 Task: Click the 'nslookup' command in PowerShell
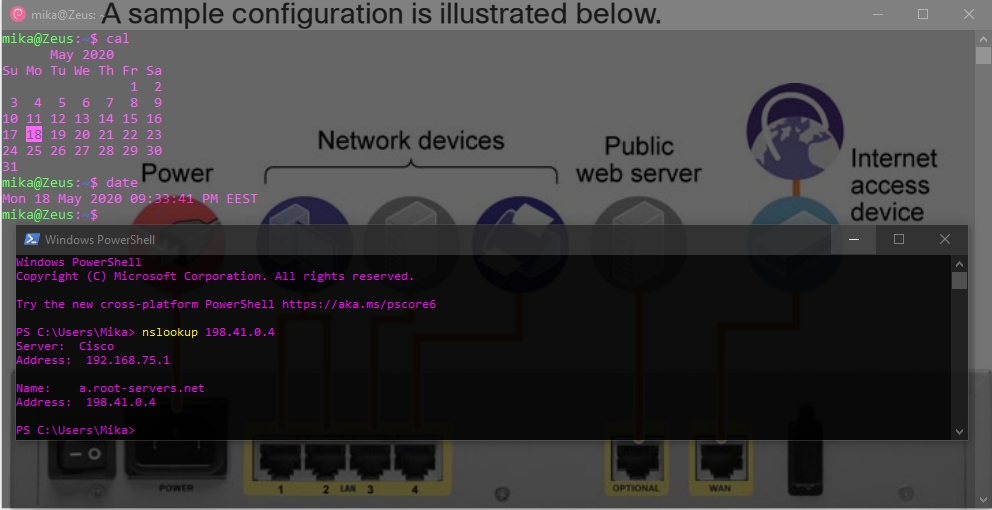170,332
